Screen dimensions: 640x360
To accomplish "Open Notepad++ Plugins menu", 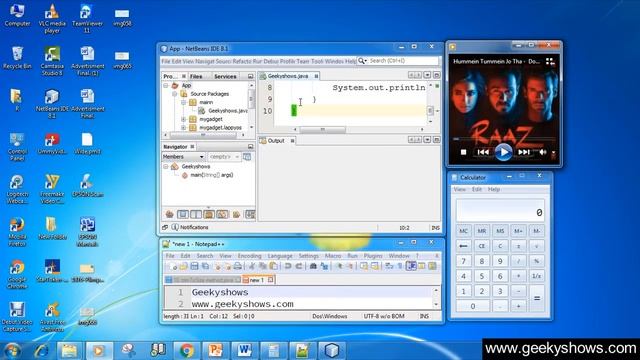I will 373,256.
